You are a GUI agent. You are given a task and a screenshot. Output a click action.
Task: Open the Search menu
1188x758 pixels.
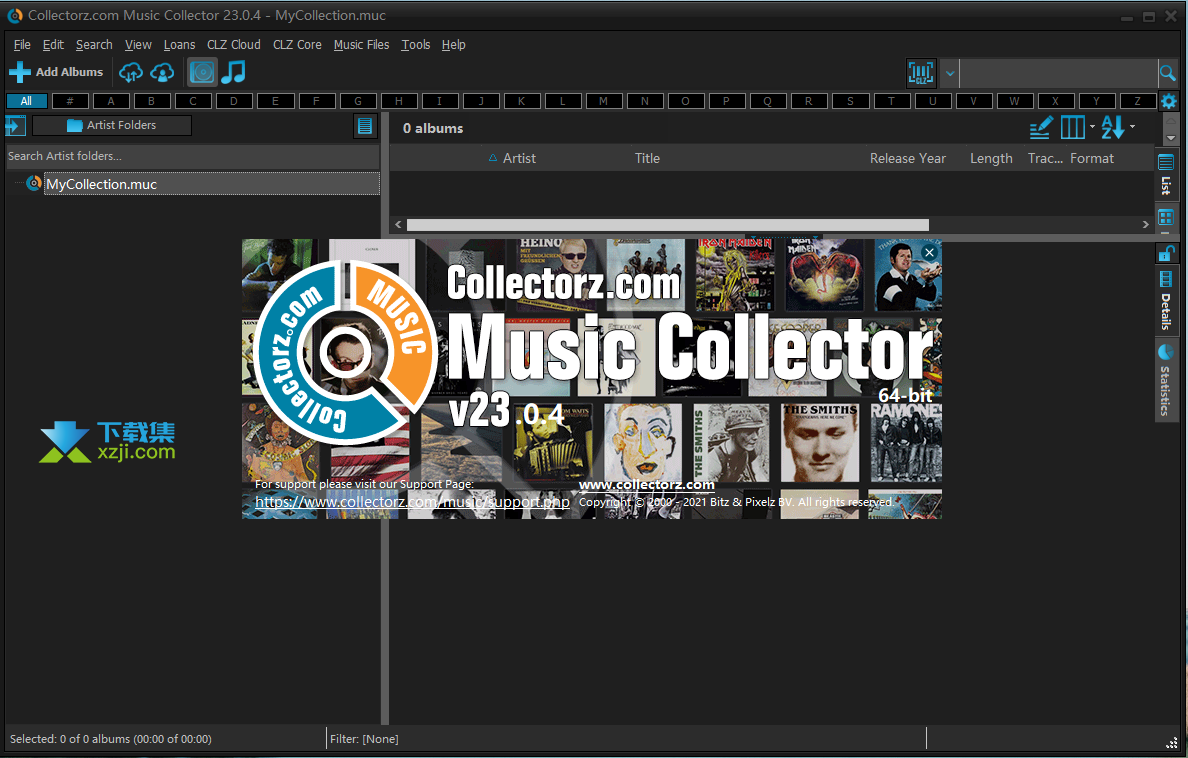pyautogui.click(x=94, y=45)
